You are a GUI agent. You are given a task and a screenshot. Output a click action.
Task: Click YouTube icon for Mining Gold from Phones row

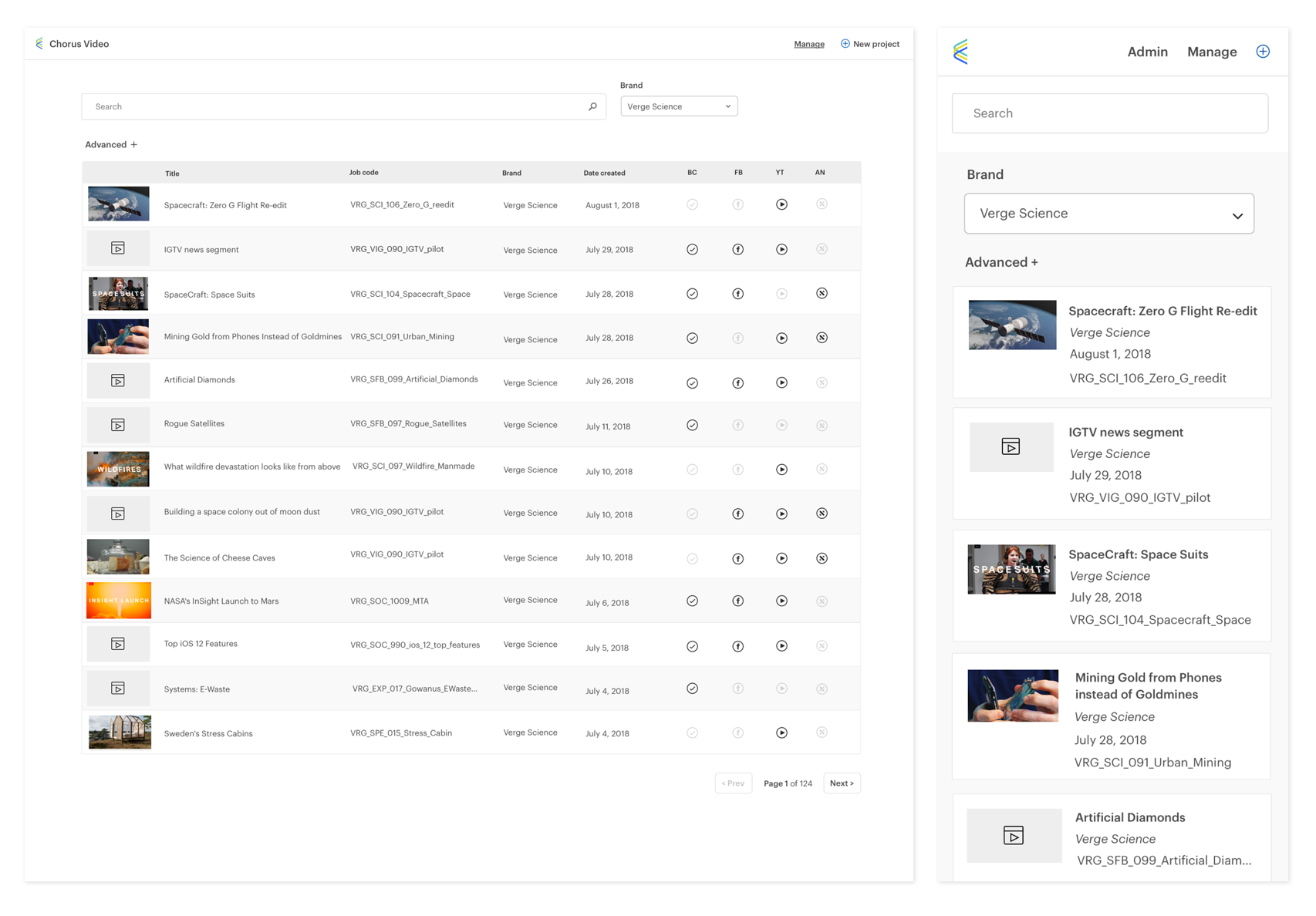(781, 338)
